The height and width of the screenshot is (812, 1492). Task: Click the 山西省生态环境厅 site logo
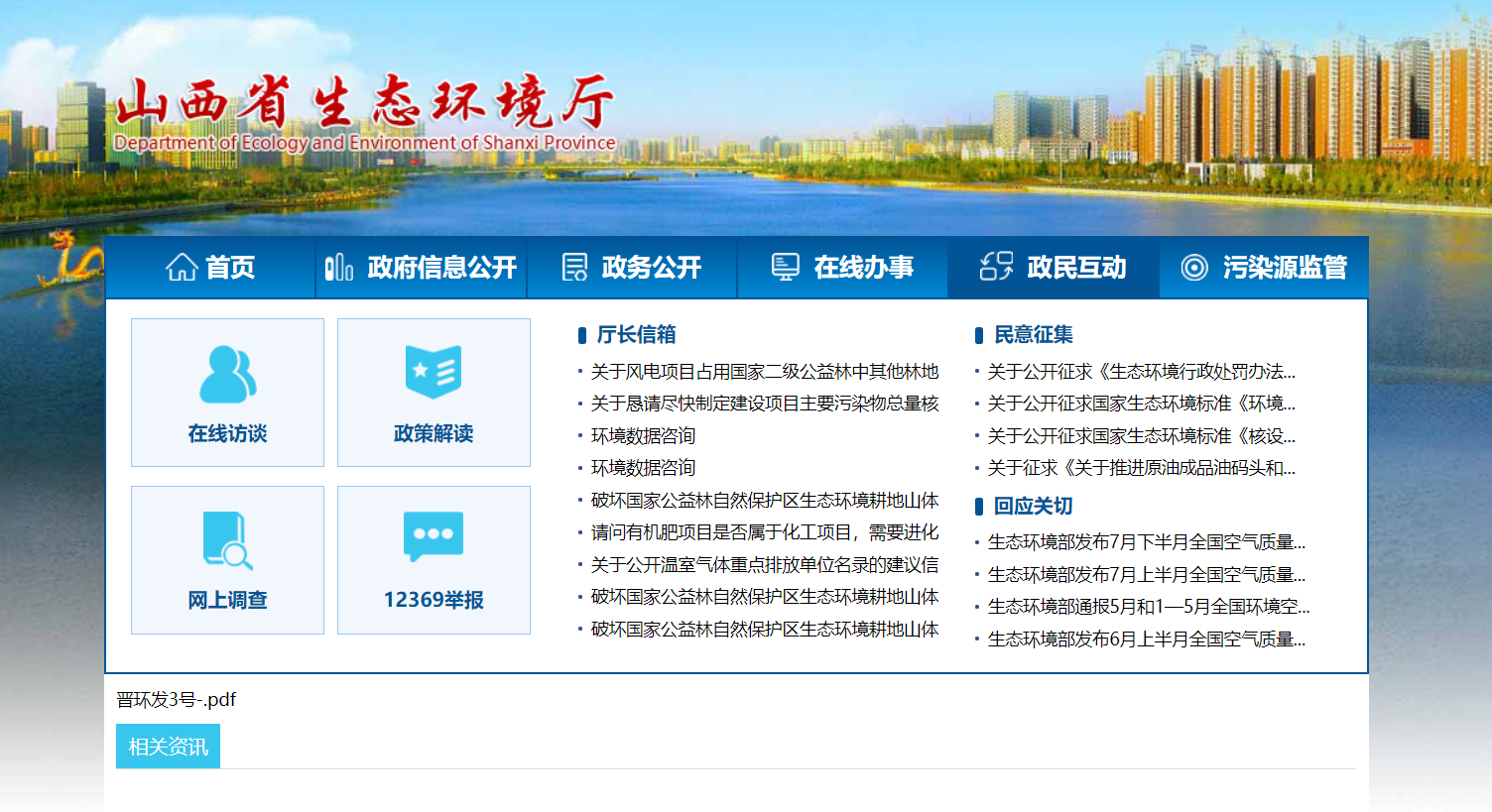coord(364,111)
